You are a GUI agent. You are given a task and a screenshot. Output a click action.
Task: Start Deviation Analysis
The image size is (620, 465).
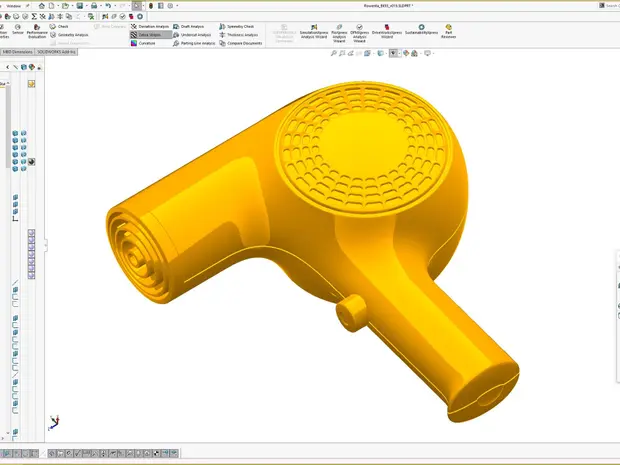click(x=150, y=26)
